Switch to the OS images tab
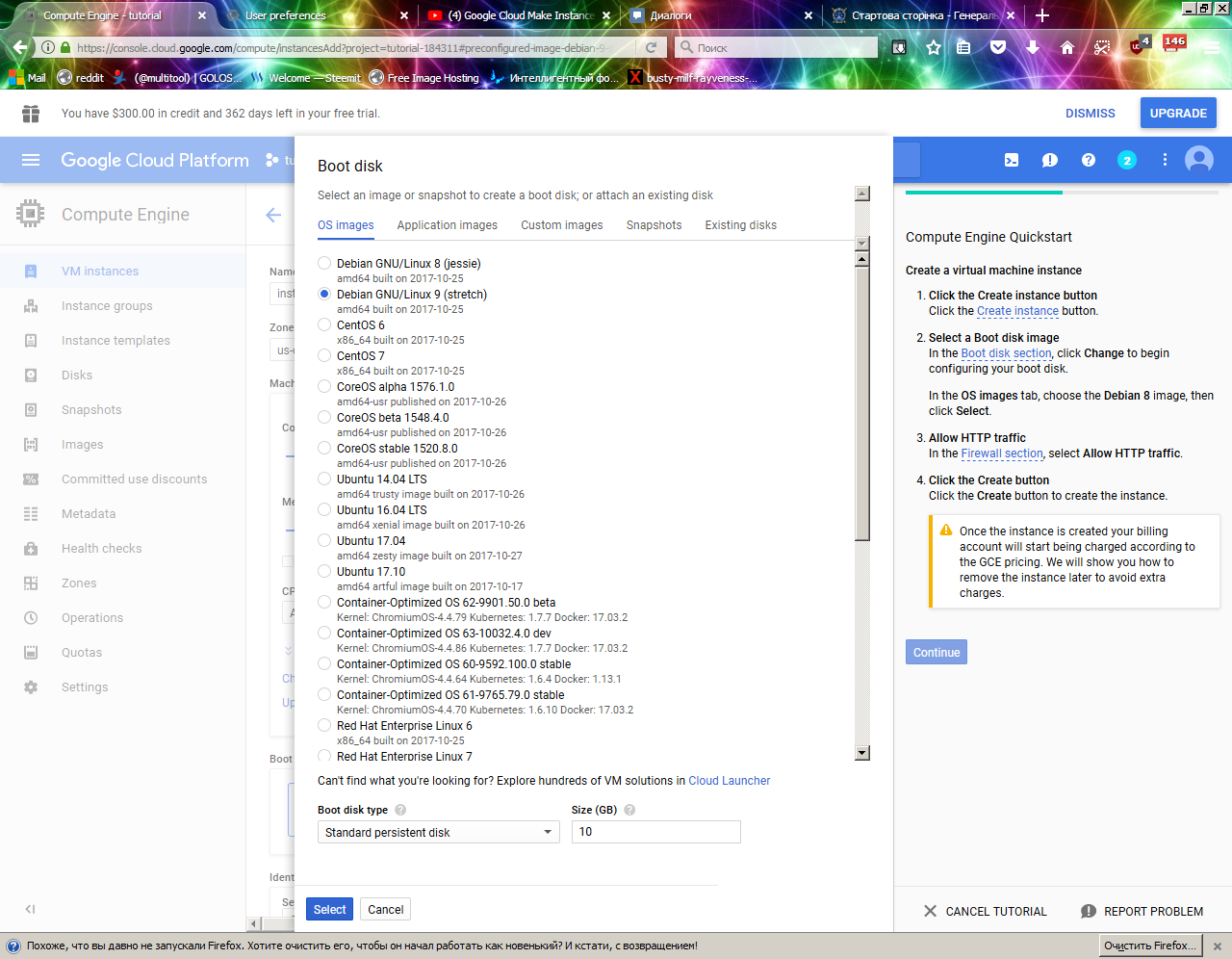The height and width of the screenshot is (959, 1232). pyautogui.click(x=346, y=225)
